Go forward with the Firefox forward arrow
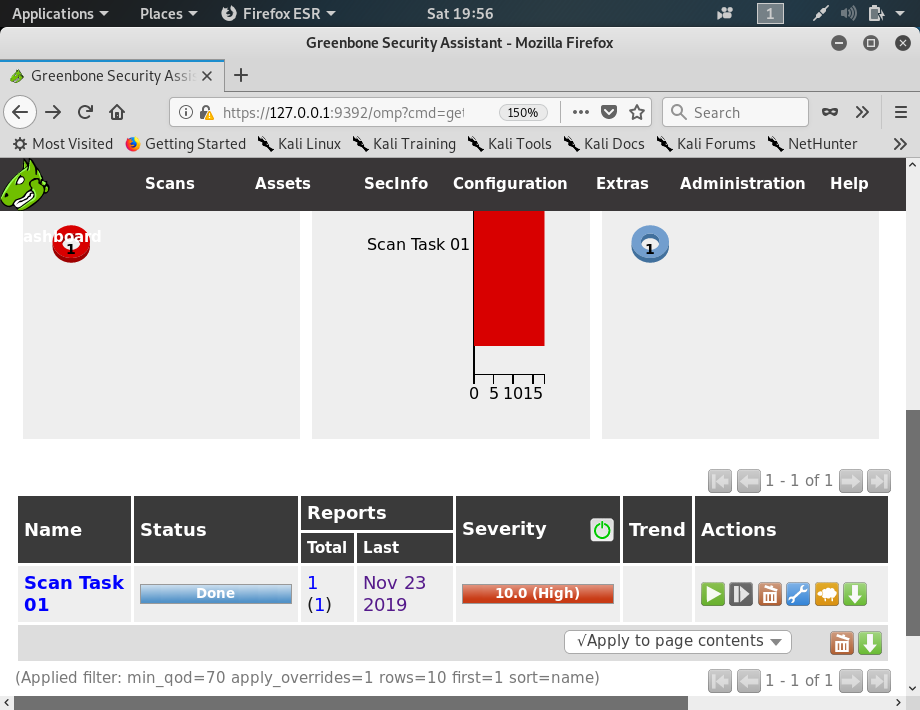The image size is (920, 710). tap(53, 112)
